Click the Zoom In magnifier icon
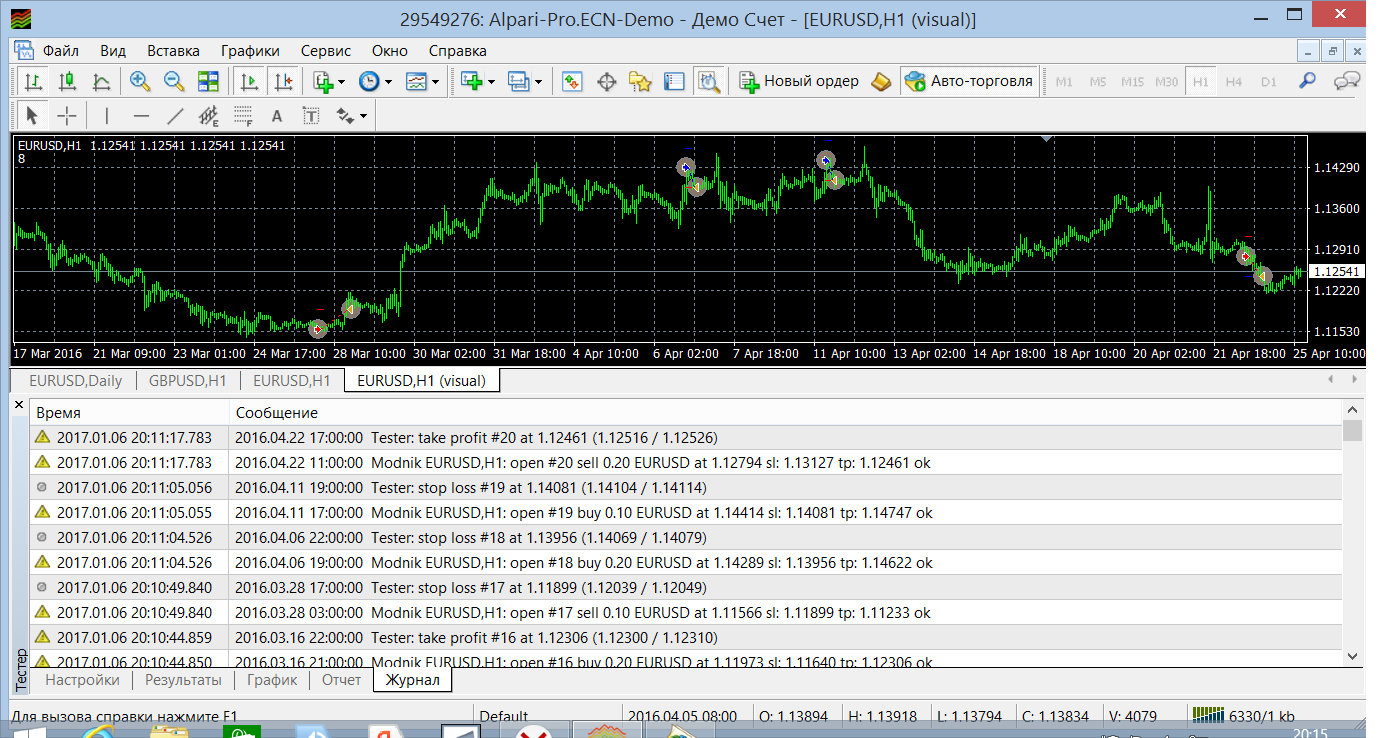Image resolution: width=1378 pixels, height=738 pixels. (140, 82)
